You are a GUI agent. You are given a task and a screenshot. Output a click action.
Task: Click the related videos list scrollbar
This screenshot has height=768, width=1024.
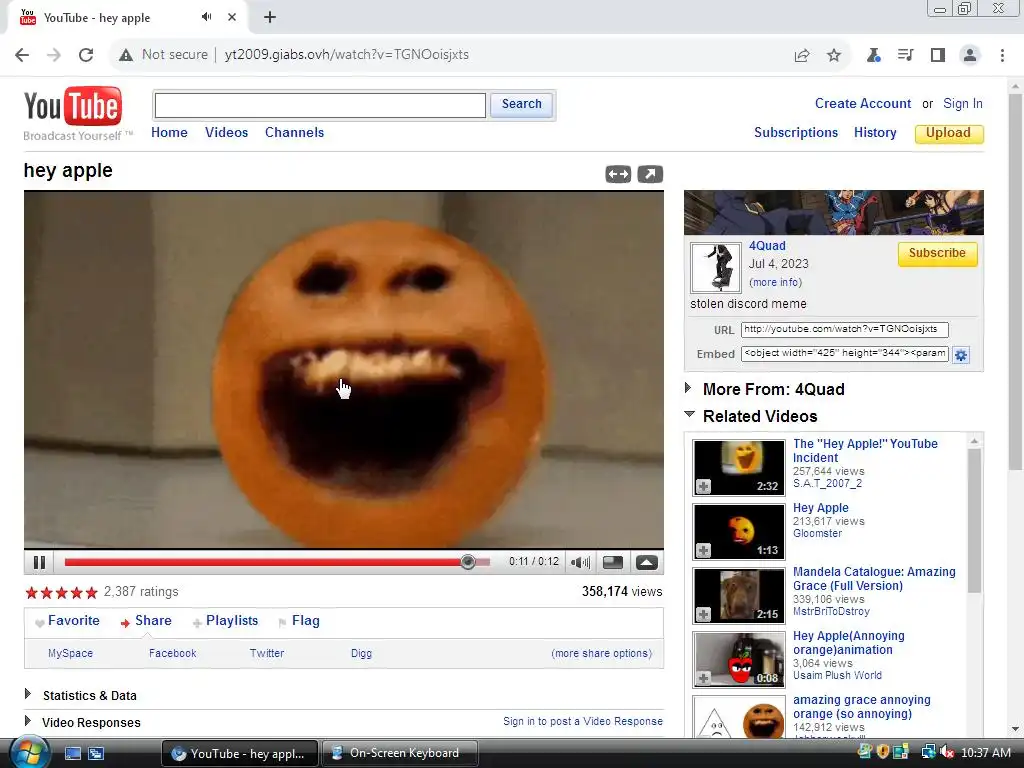(x=974, y=520)
